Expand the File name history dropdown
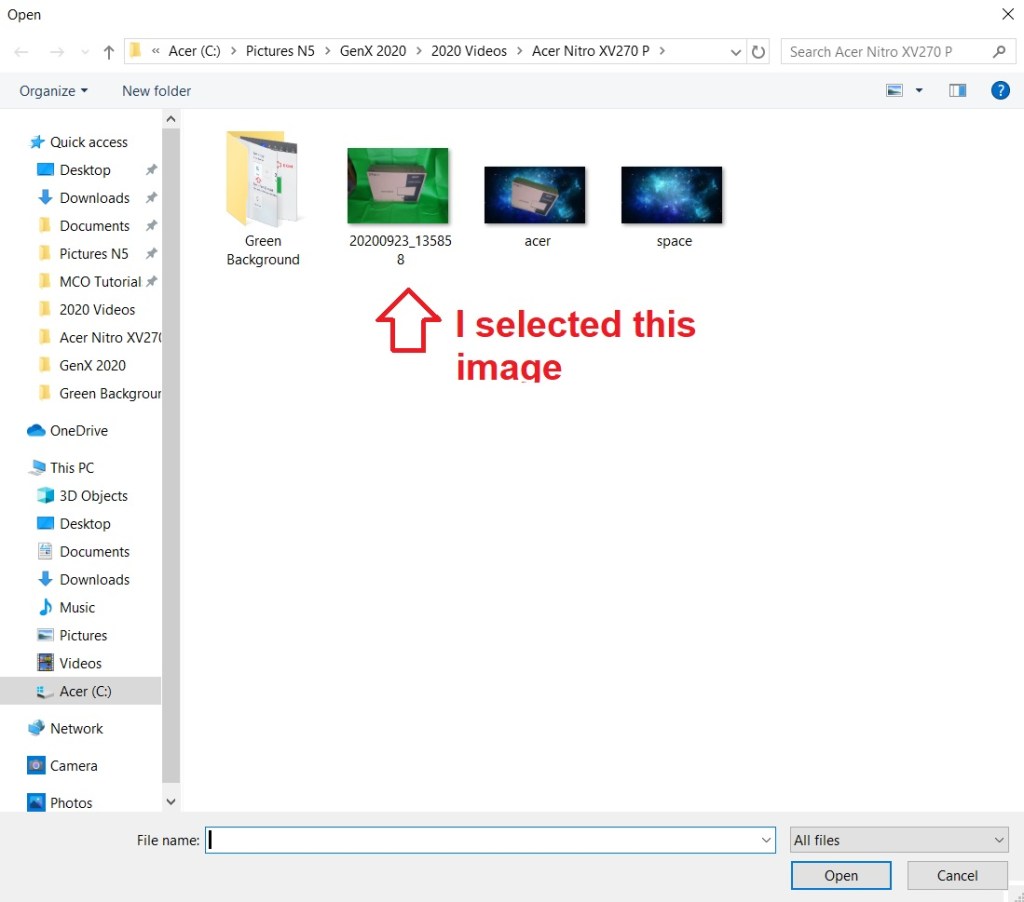The image size is (1024, 902). click(x=766, y=841)
